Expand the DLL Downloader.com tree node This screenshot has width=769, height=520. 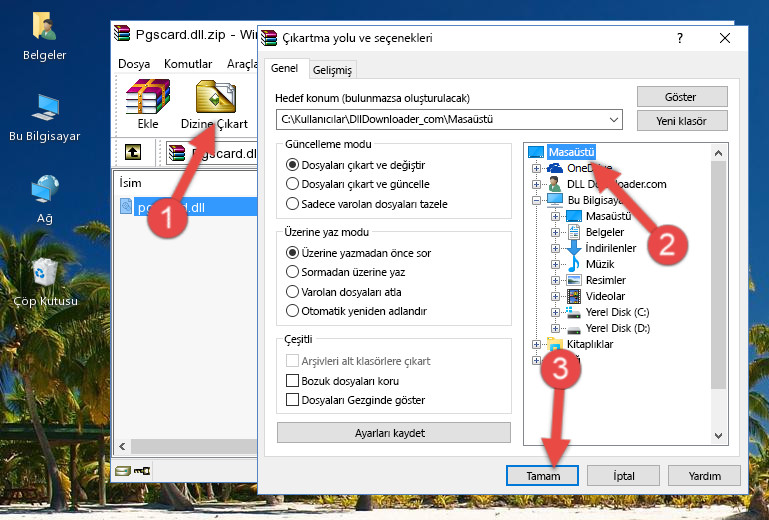coord(536,184)
